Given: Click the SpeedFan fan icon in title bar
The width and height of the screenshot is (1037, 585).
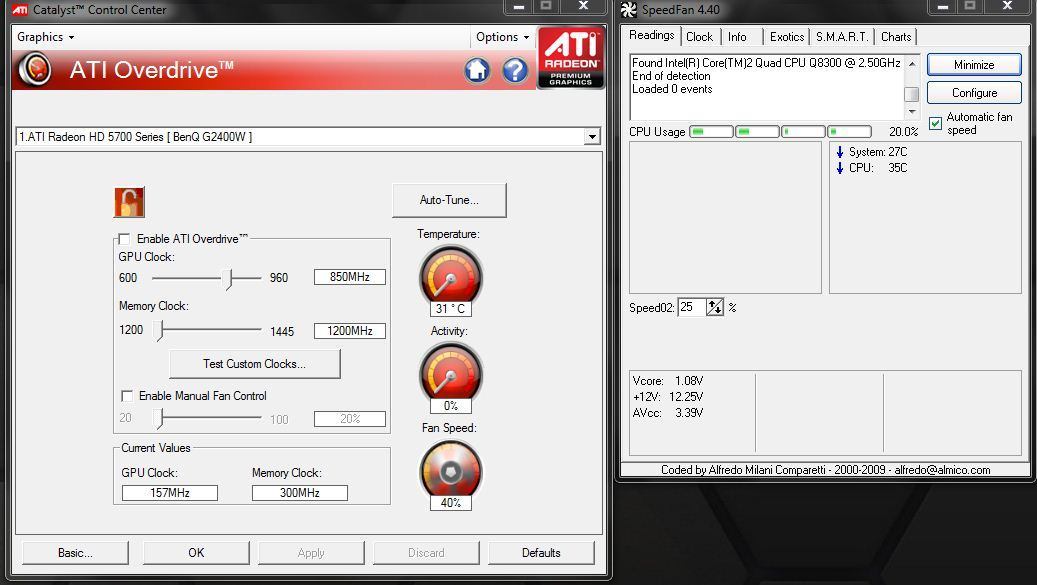Looking at the screenshot, I should tap(628, 10).
